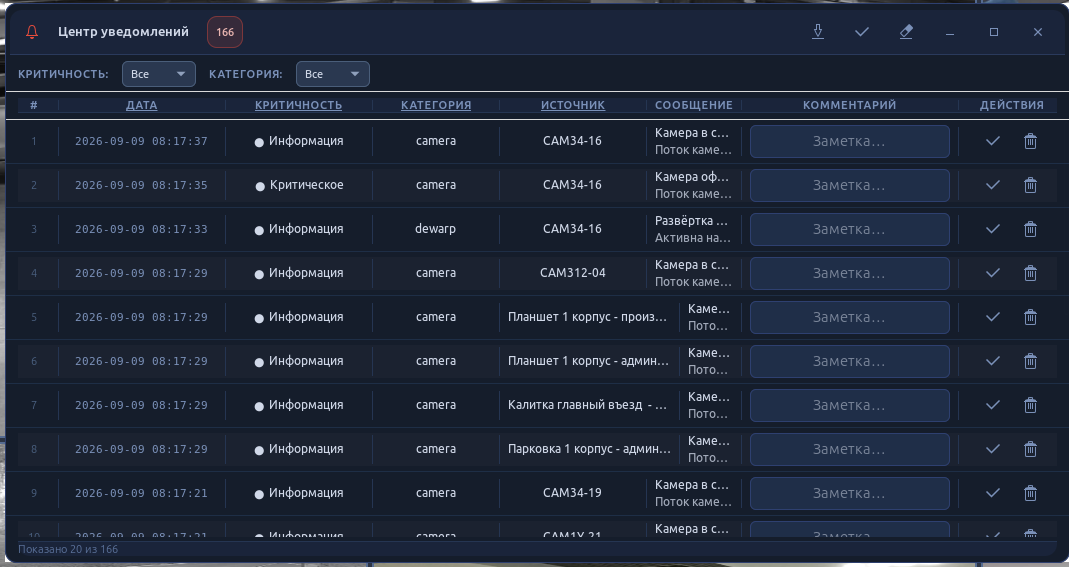Image resolution: width=1069 pixels, height=567 pixels.
Task: Clear notifications with the eraser icon
Action: [906, 32]
